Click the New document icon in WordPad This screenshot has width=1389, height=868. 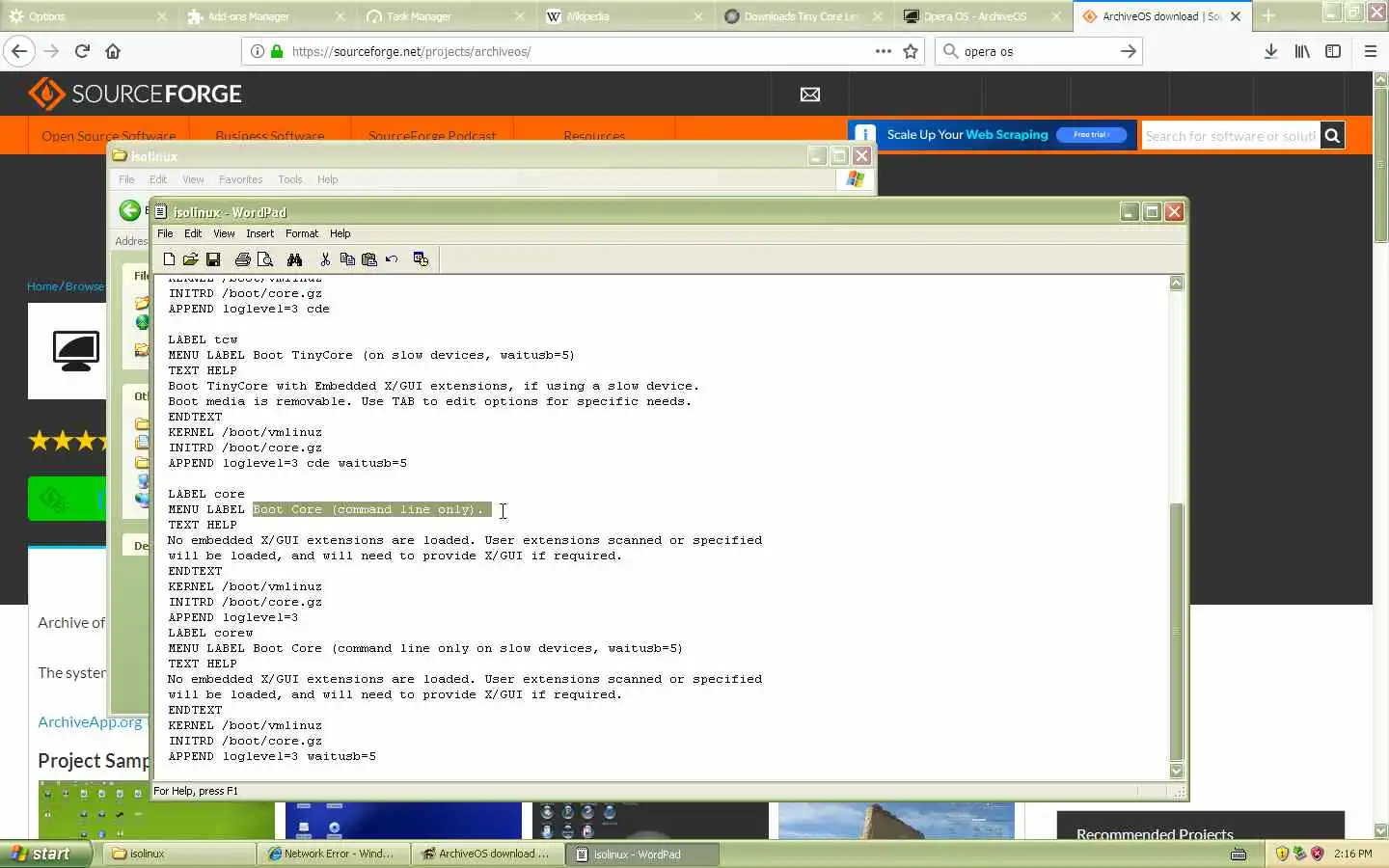[169, 259]
